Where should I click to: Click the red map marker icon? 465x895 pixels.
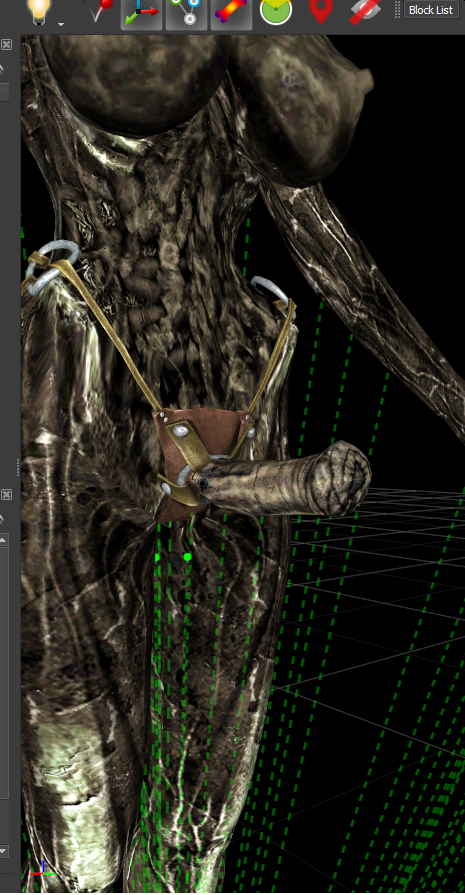(x=321, y=11)
